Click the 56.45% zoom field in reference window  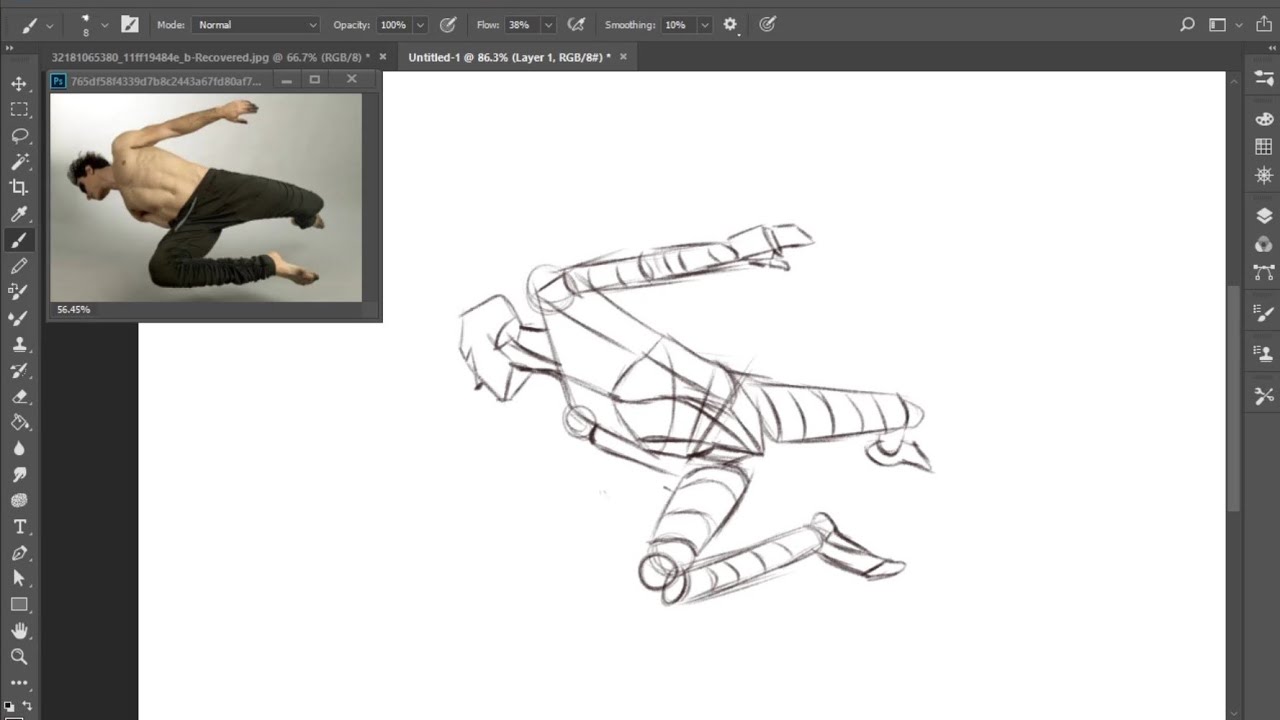(x=74, y=310)
